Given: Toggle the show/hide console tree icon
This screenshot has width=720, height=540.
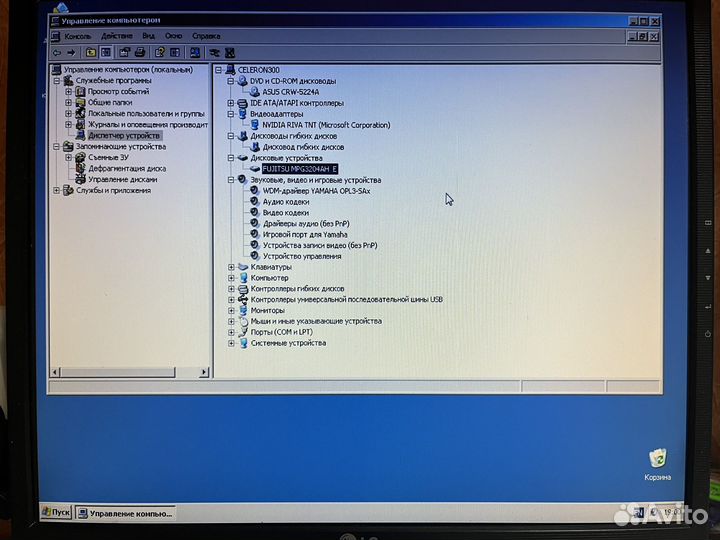Looking at the screenshot, I should (x=106, y=53).
